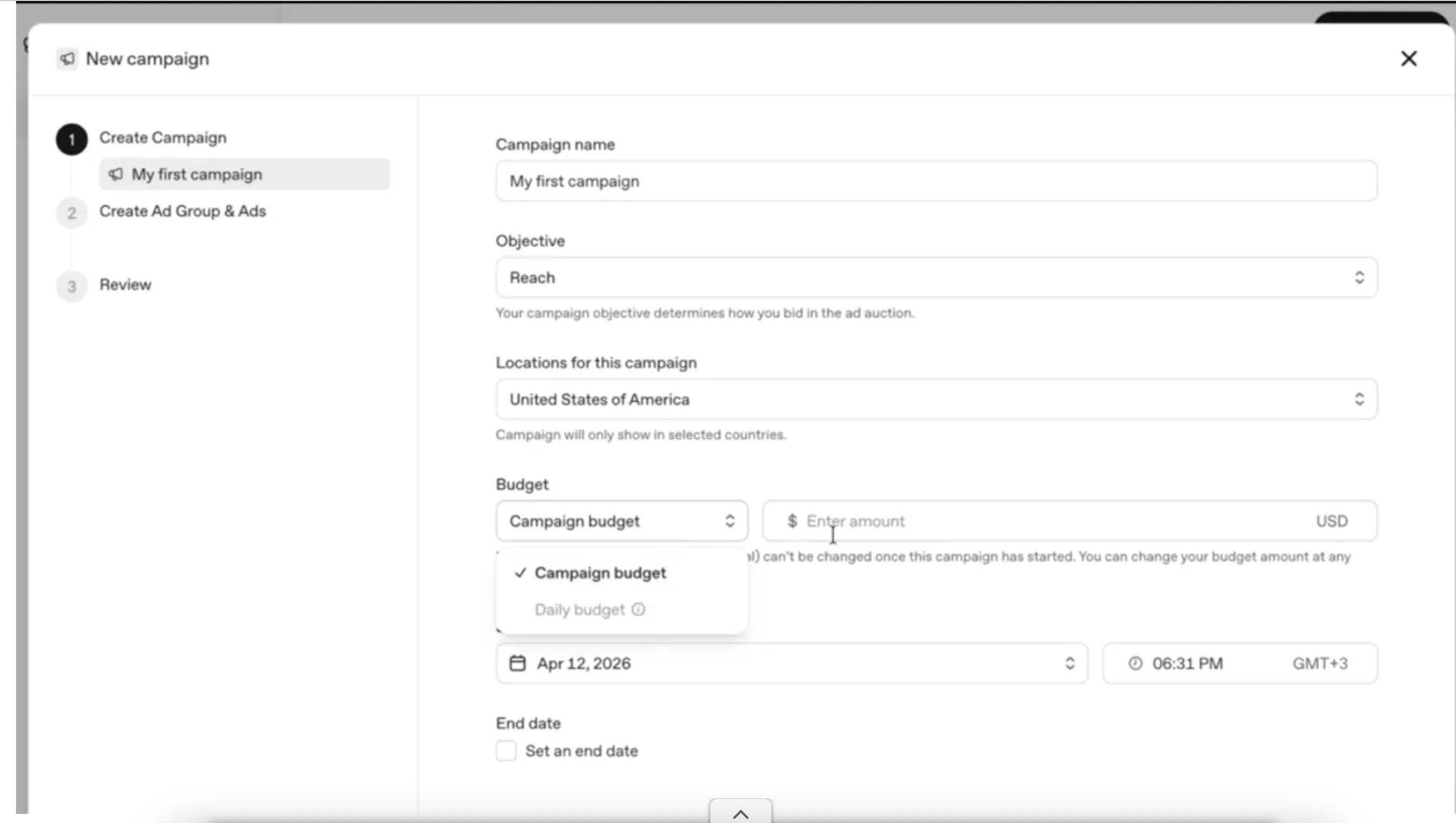Click the Campaign name text field
The image size is (1456, 823).
[x=937, y=182]
